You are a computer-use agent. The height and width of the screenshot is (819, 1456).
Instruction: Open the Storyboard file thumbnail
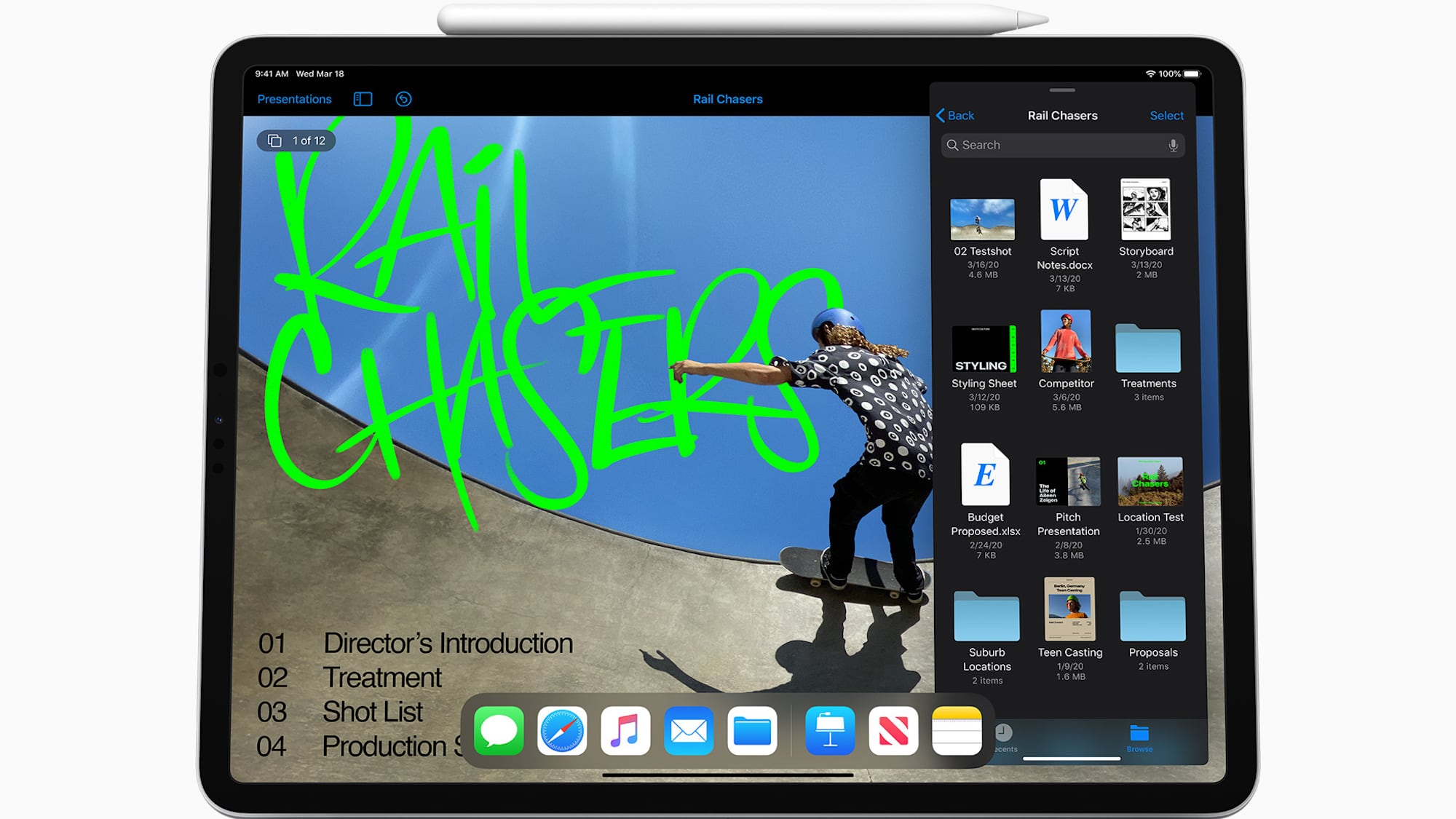(x=1145, y=210)
